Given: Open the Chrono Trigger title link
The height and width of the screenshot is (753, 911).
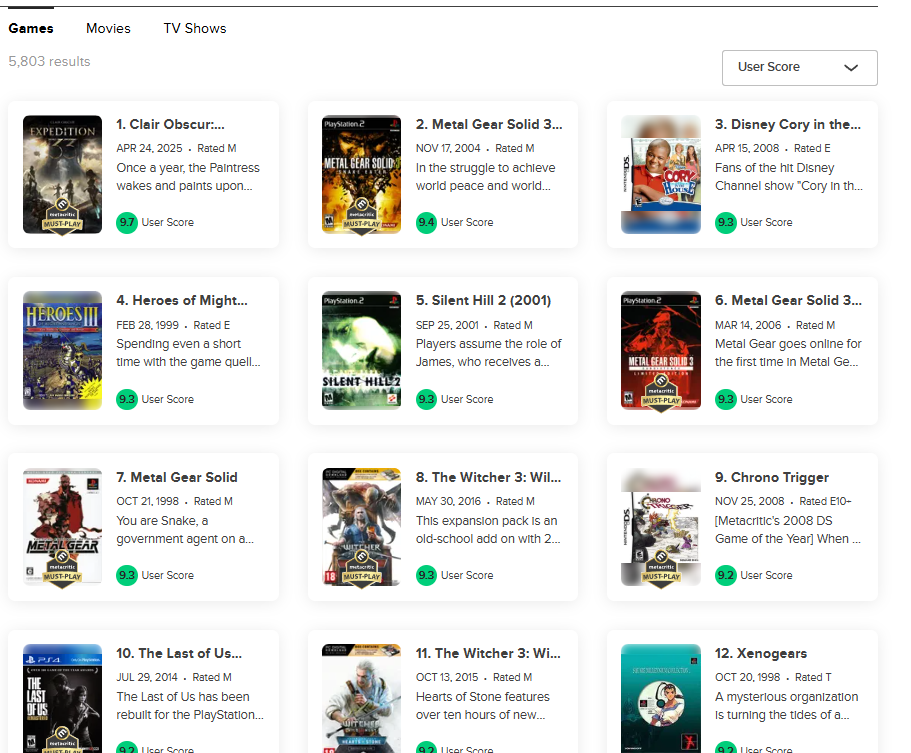Looking at the screenshot, I should [772, 477].
